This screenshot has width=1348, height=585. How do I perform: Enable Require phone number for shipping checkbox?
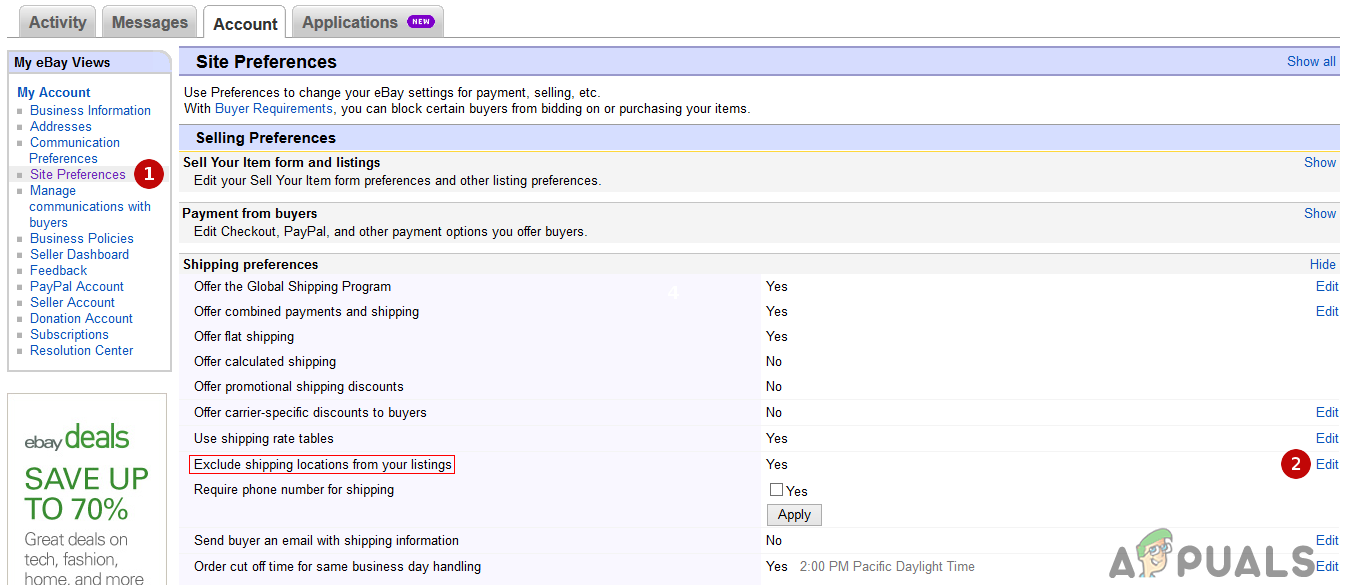pyautogui.click(x=776, y=490)
